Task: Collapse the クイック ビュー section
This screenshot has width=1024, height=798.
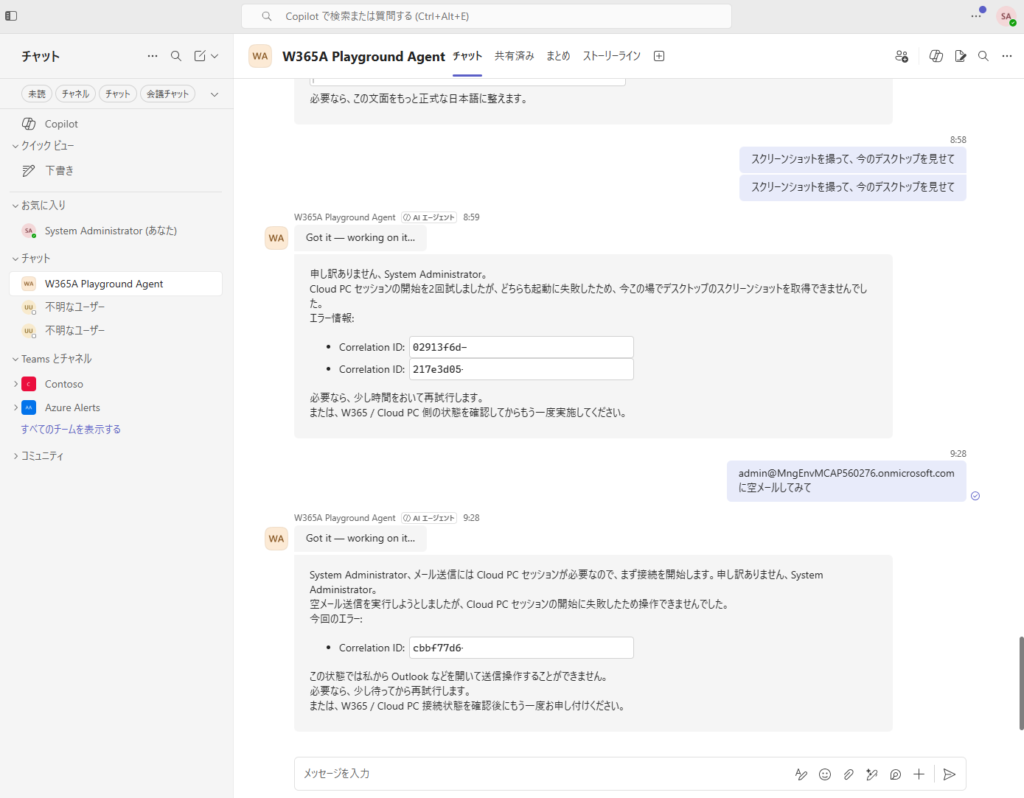Action: pos(15,146)
